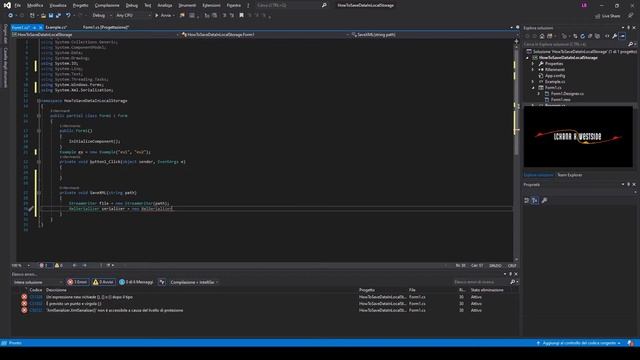Collapse the Form1.cs node in tree

pyautogui.click(x=533, y=88)
